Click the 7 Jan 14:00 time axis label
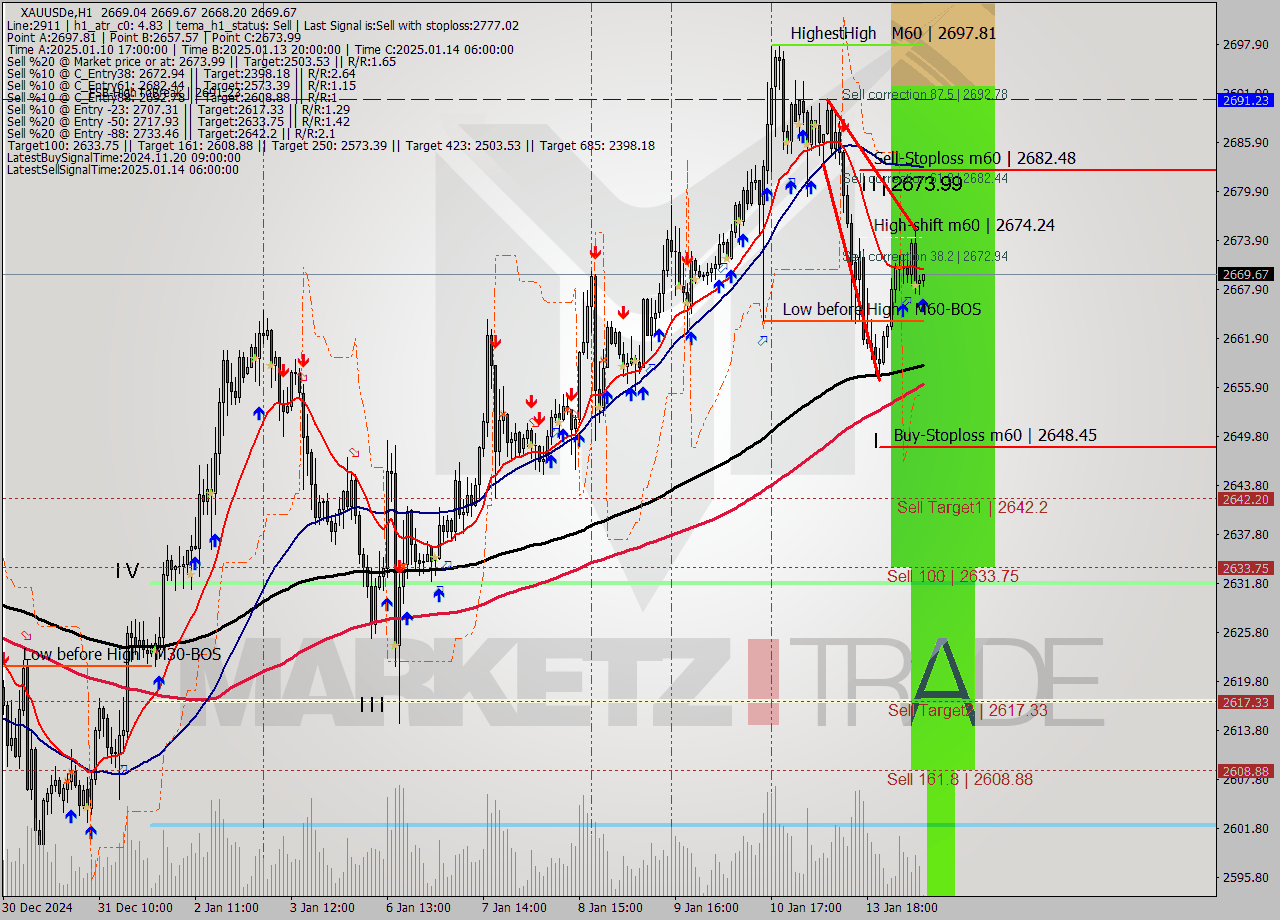The height and width of the screenshot is (920, 1280). coord(514,908)
